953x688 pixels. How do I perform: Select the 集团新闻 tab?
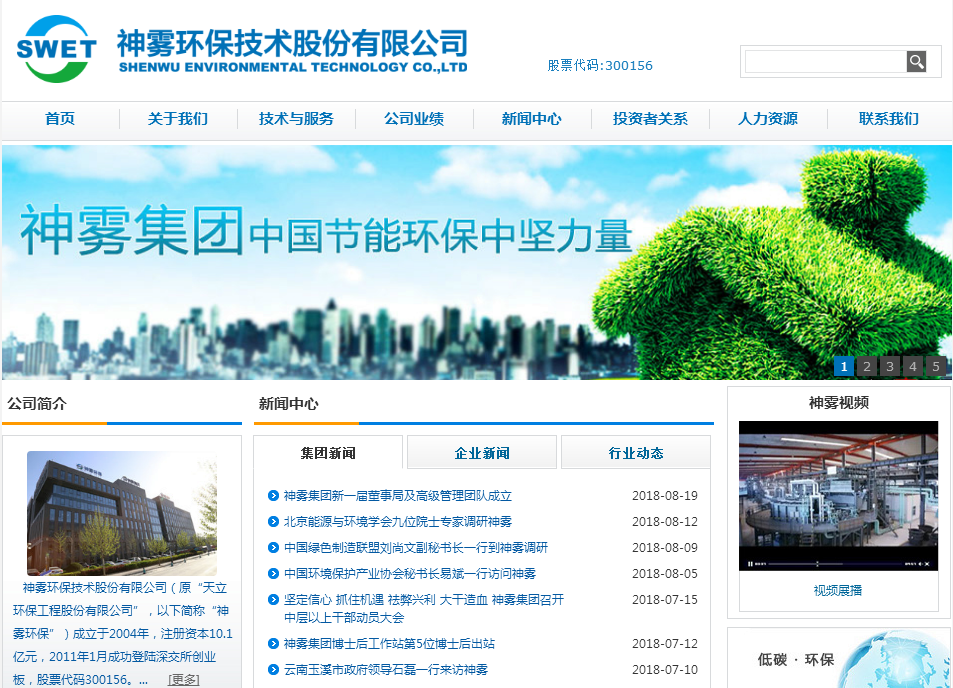click(x=328, y=453)
